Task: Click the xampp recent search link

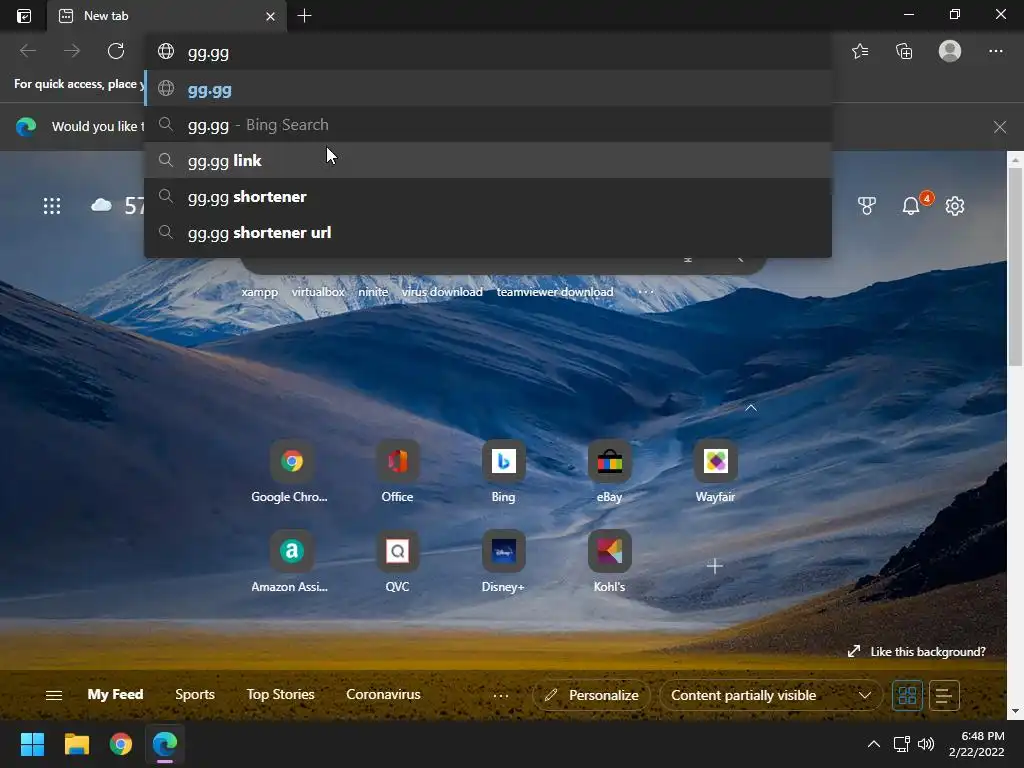Action: 259,292
